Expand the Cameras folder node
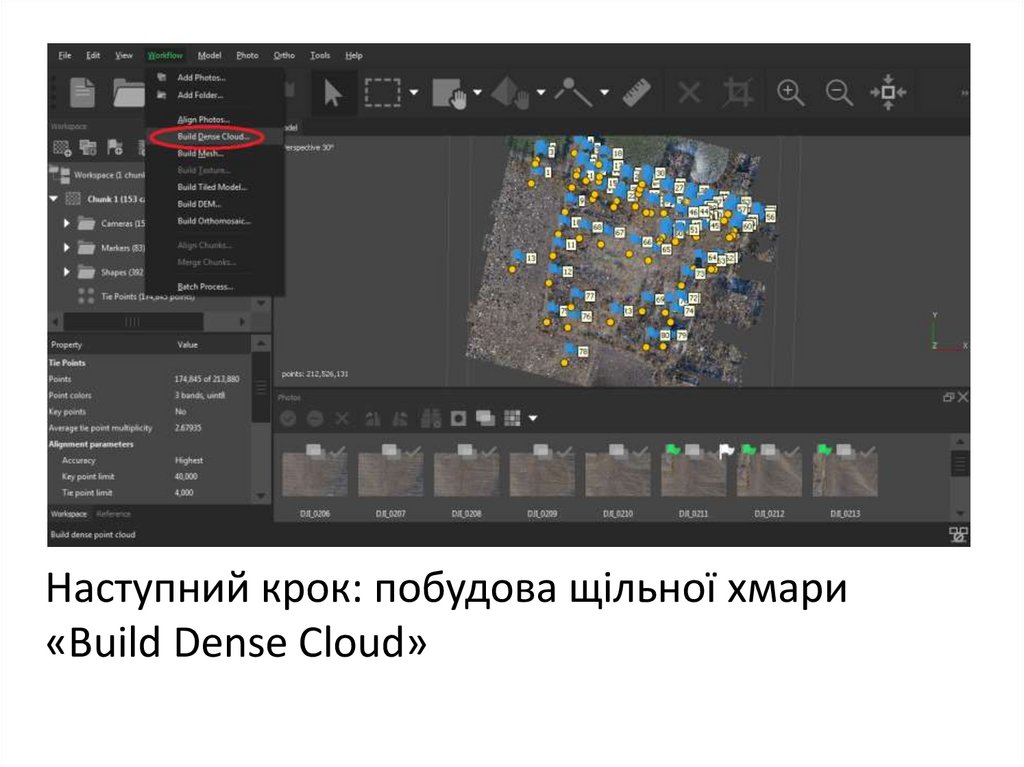The height and width of the screenshot is (767, 1024). [67, 223]
